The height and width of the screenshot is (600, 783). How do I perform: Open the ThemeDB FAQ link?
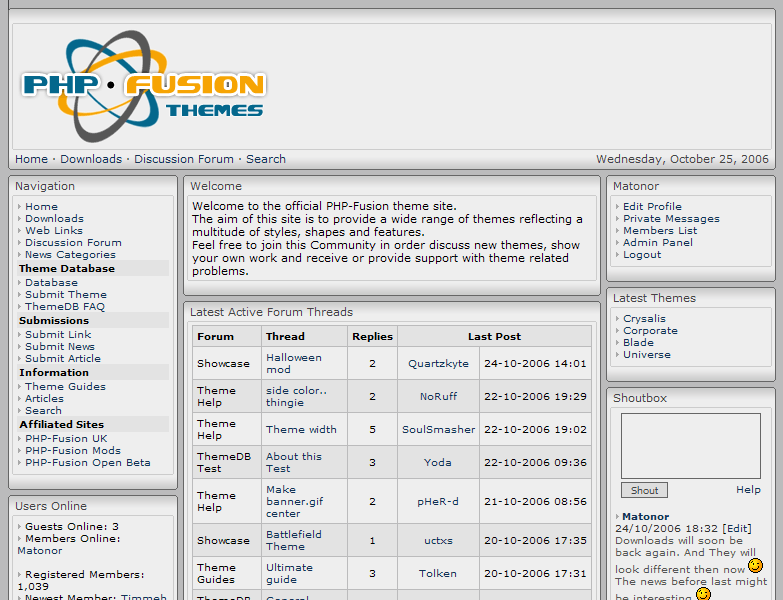click(65, 306)
